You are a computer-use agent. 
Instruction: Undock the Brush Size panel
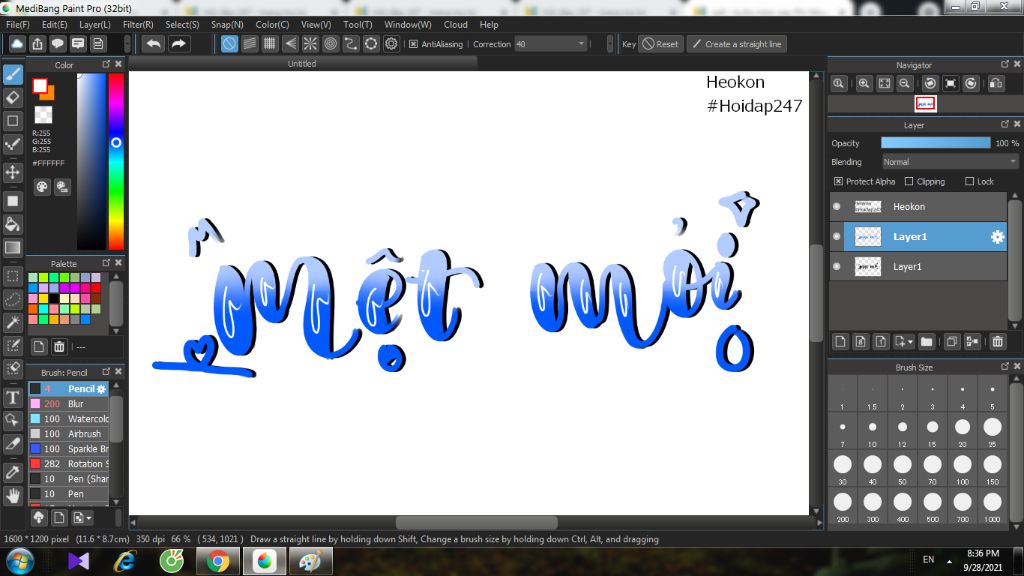point(1004,366)
